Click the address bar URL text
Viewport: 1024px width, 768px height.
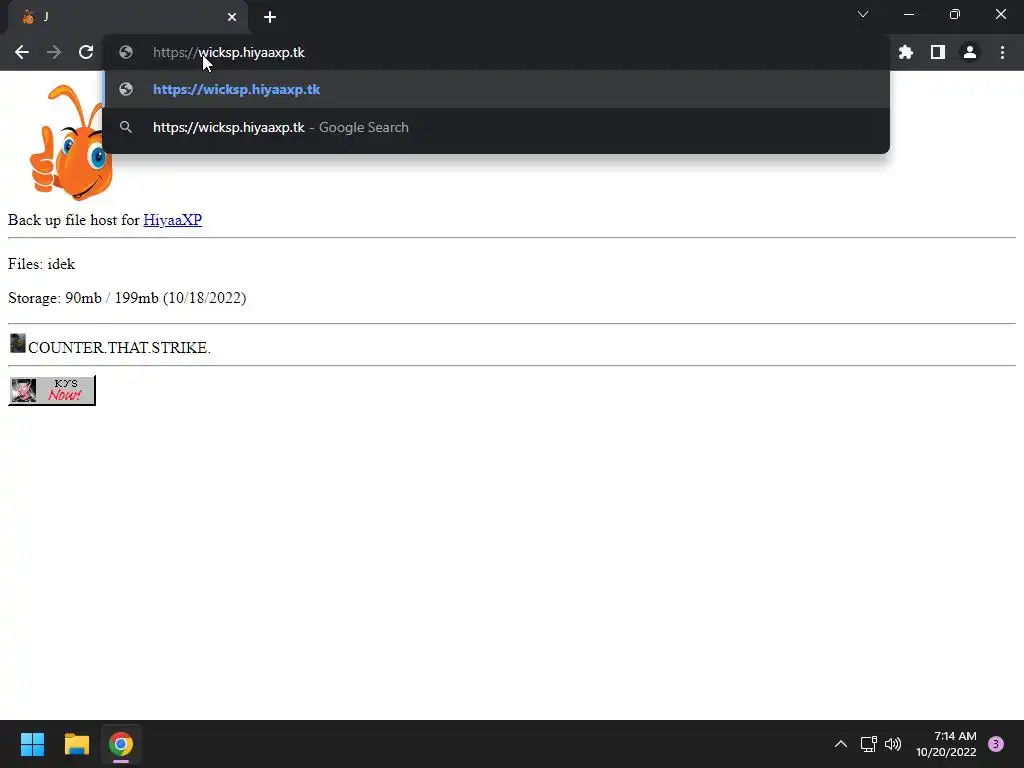[x=229, y=52]
